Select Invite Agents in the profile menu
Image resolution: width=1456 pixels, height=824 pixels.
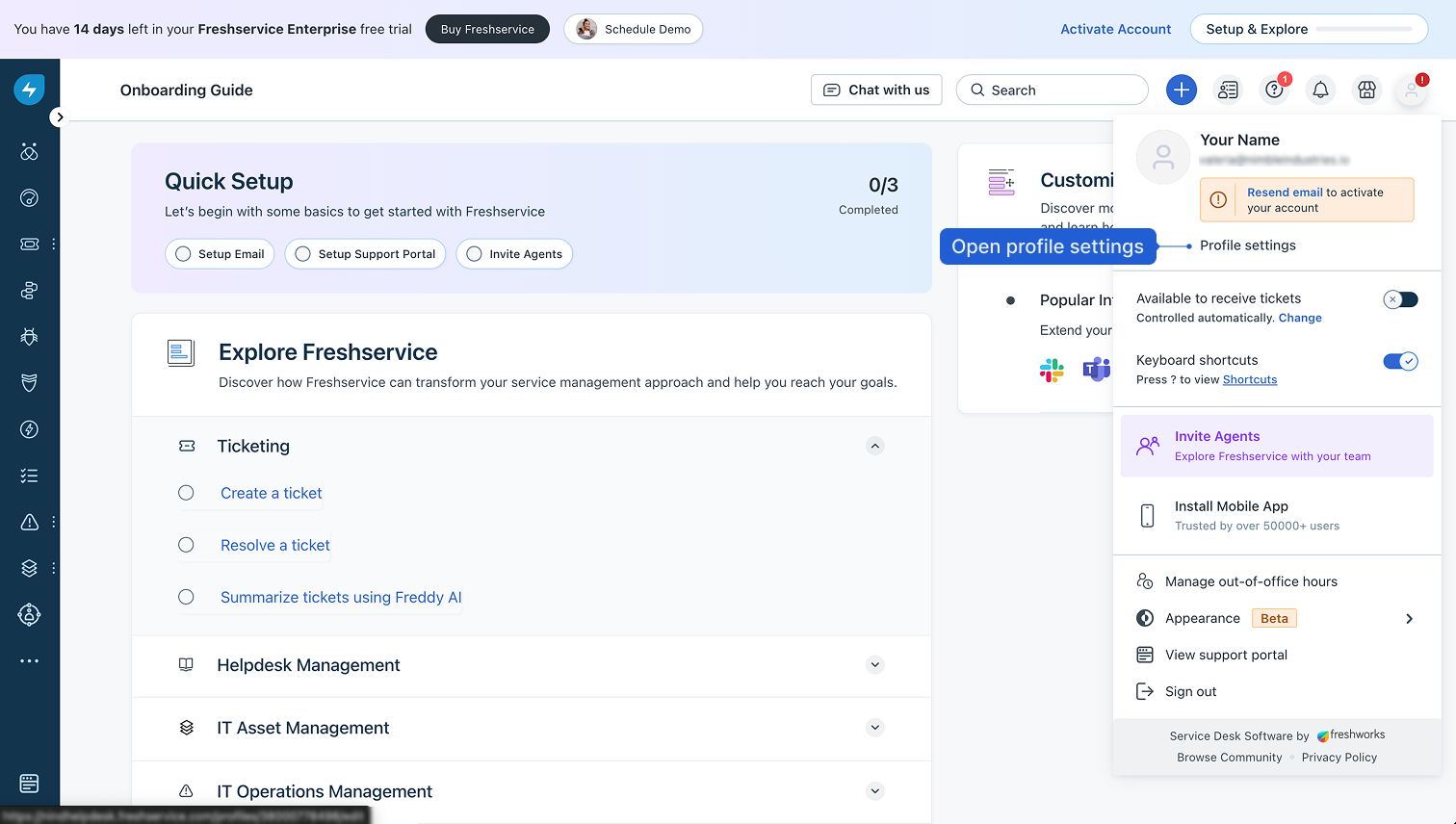pyautogui.click(x=1277, y=446)
